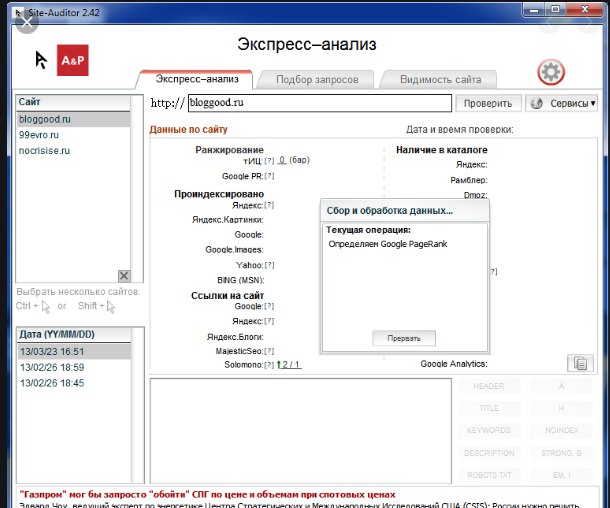Click the KEYWORDS button
The height and width of the screenshot is (508, 610).
489,430
